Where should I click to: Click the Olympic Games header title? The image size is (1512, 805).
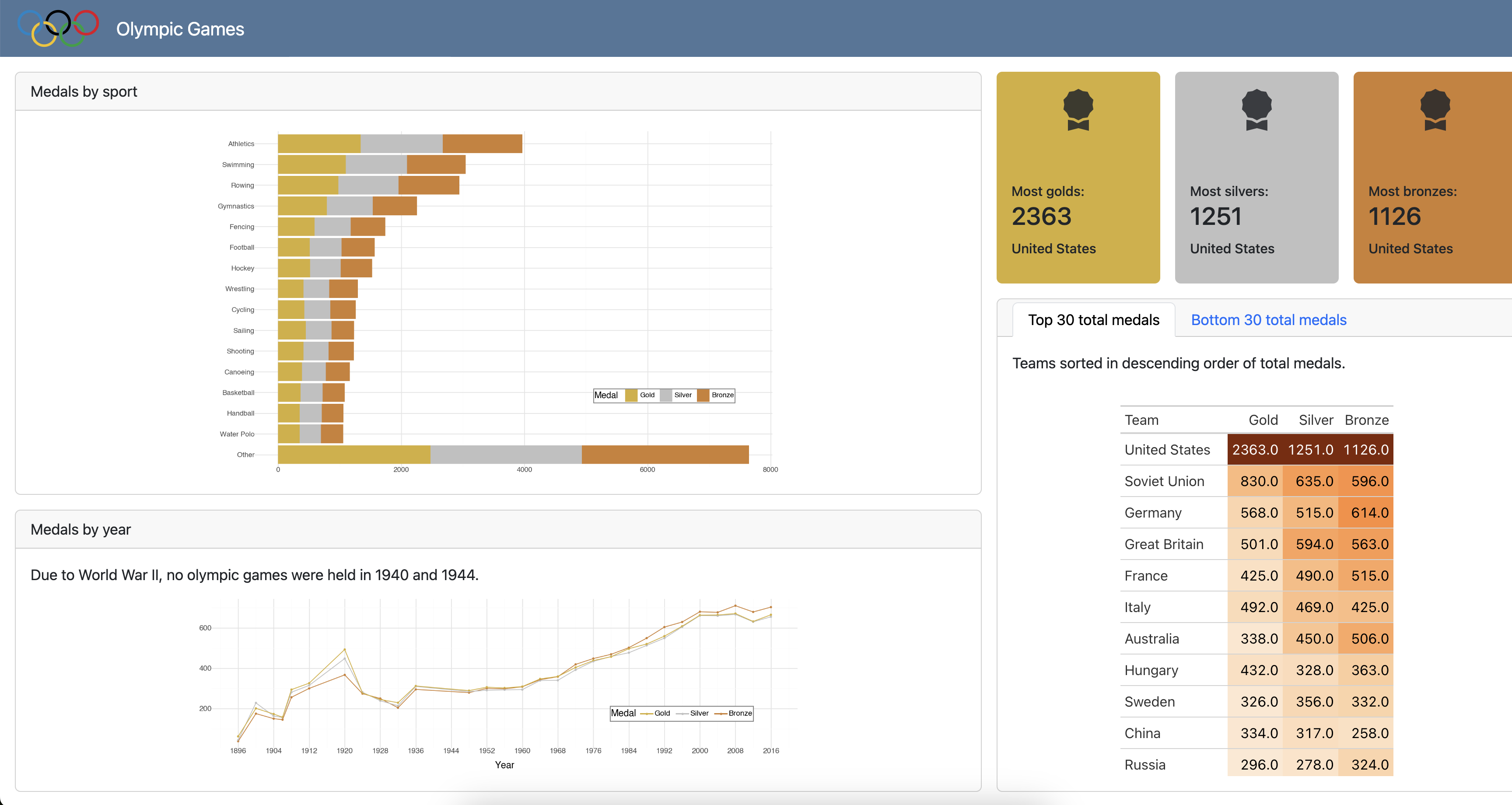tap(180, 29)
